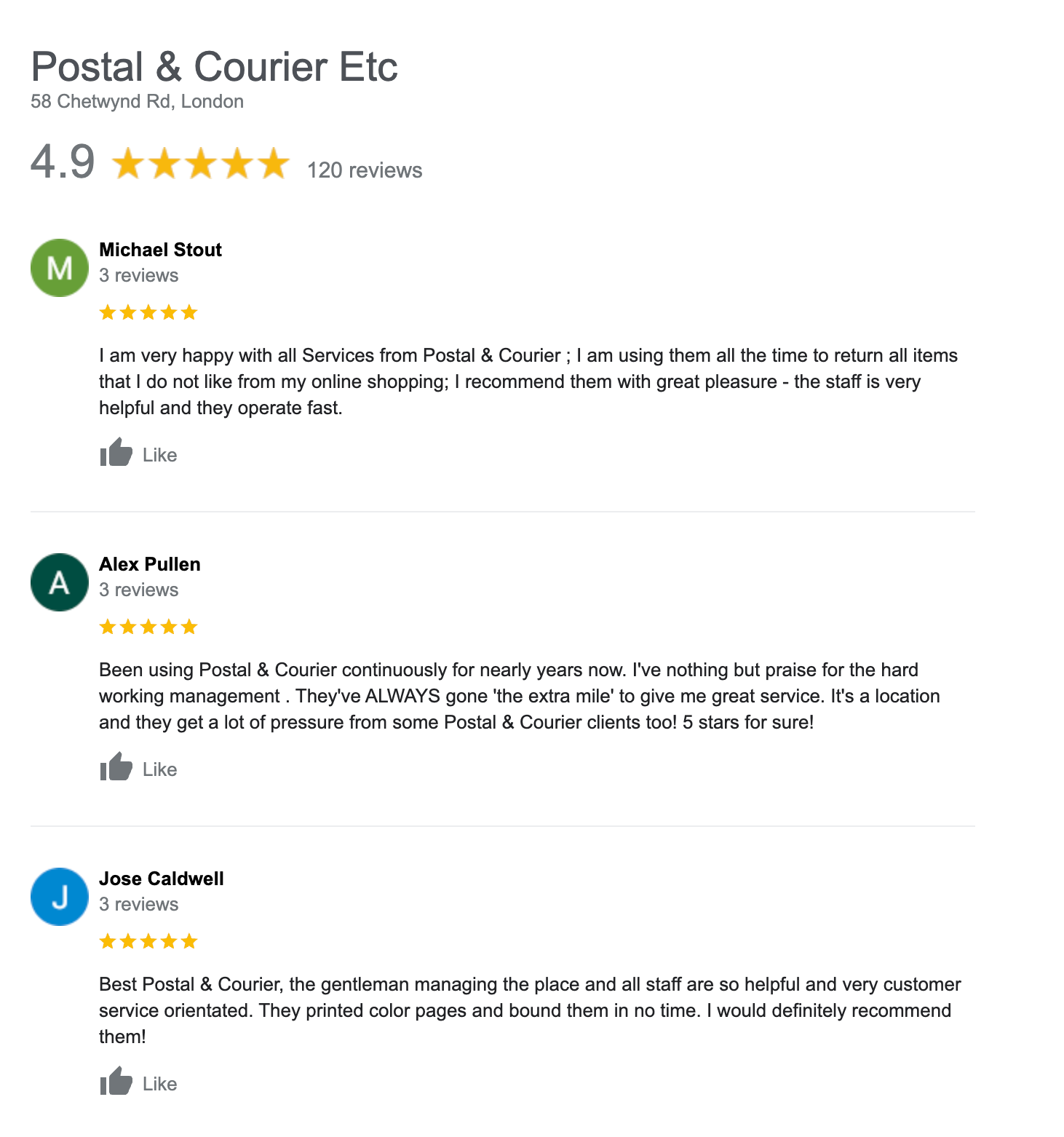The height and width of the screenshot is (1137, 1064).
Task: Click the 58 Chetwynd Rd address
Action: (137, 101)
